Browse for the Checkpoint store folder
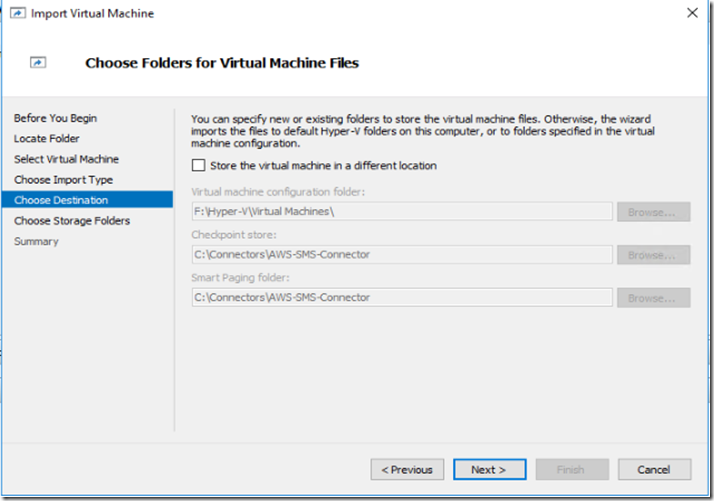The height and width of the screenshot is (501, 714). (x=653, y=255)
